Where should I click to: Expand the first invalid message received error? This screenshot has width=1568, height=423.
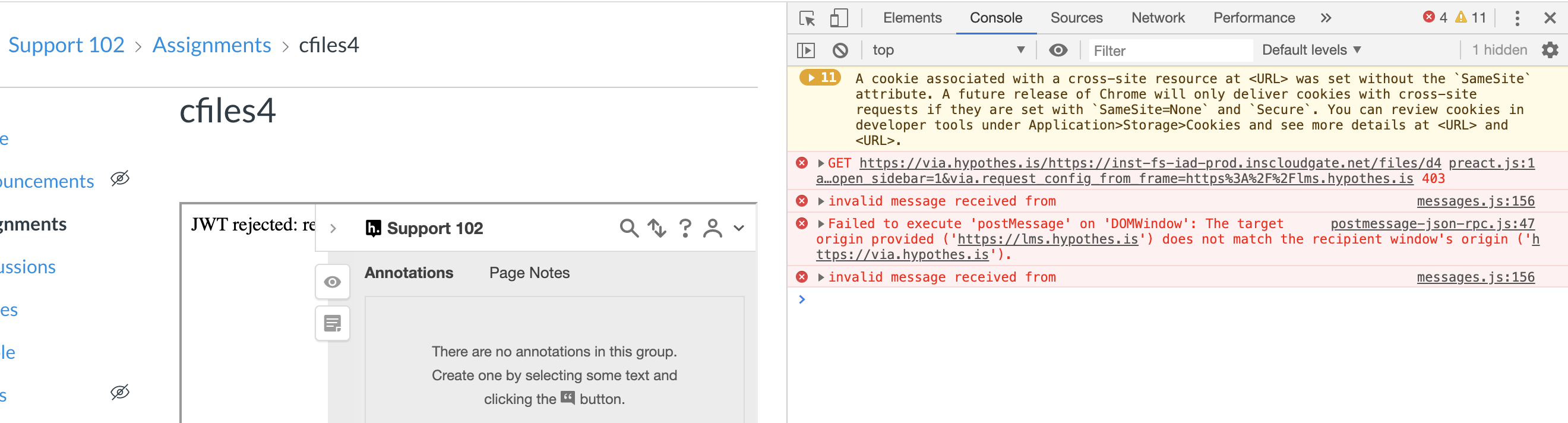(820, 201)
